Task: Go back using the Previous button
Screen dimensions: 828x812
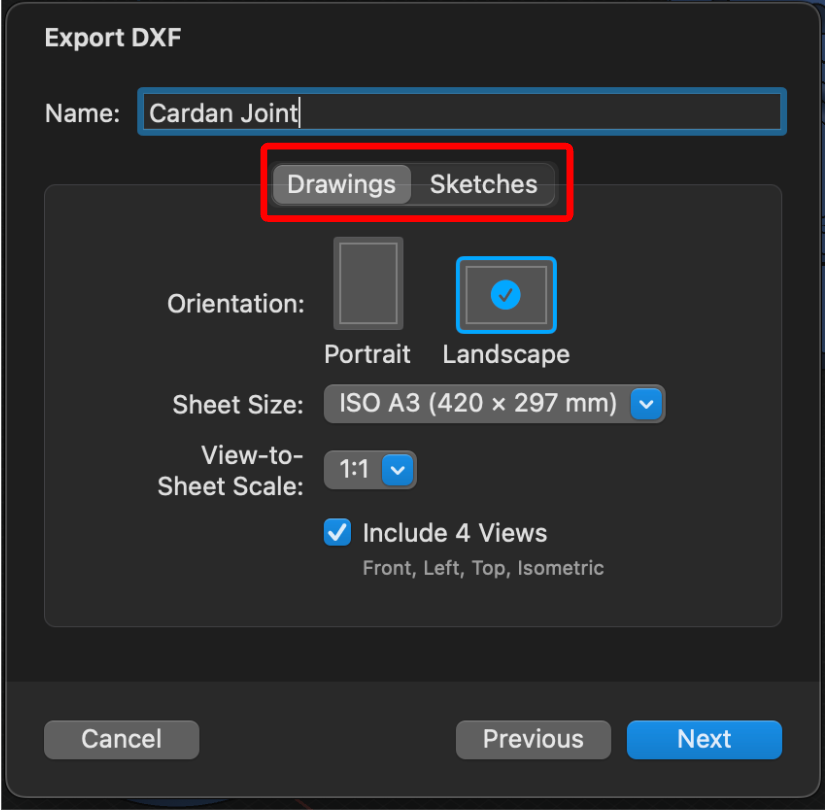Action: (x=533, y=739)
